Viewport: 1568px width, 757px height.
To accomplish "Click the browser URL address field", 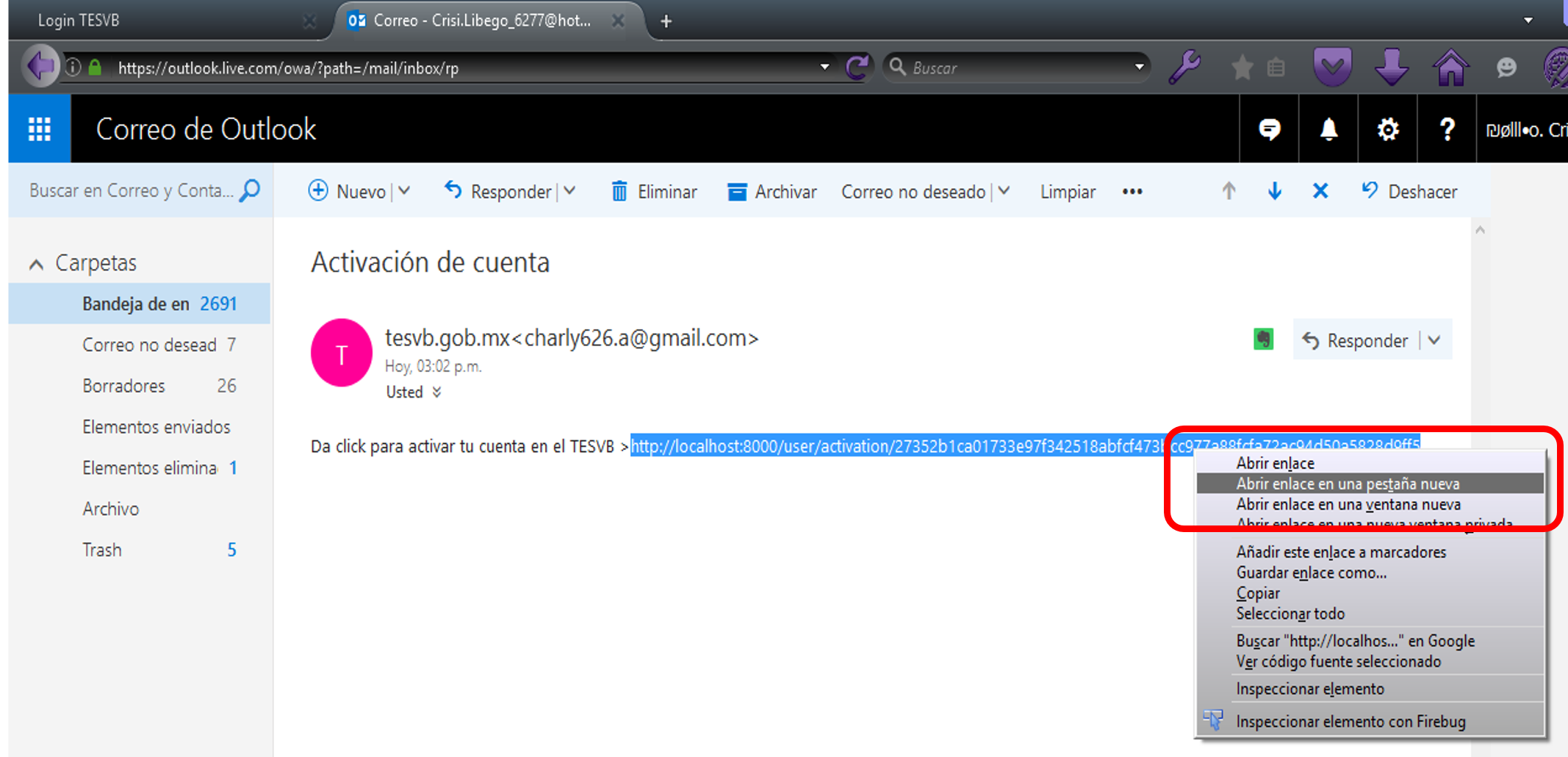I will [463, 68].
